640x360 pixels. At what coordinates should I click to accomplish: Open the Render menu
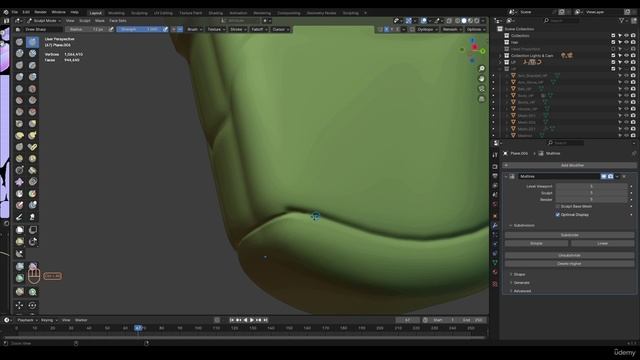40,12
